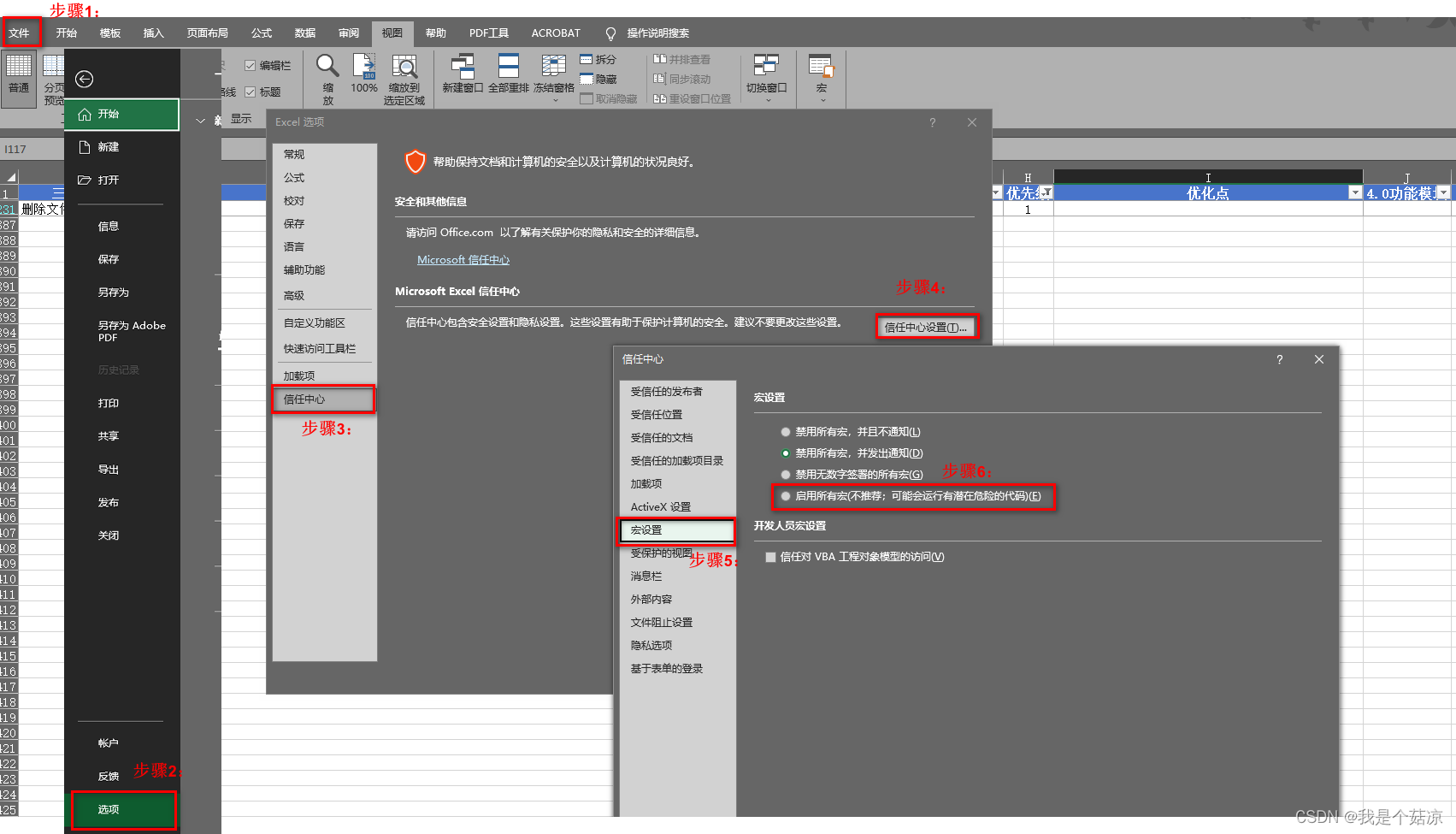Viewport: 1456px width, 834px height.
Task: Click the Switch Windows icon
Action: [x=766, y=67]
